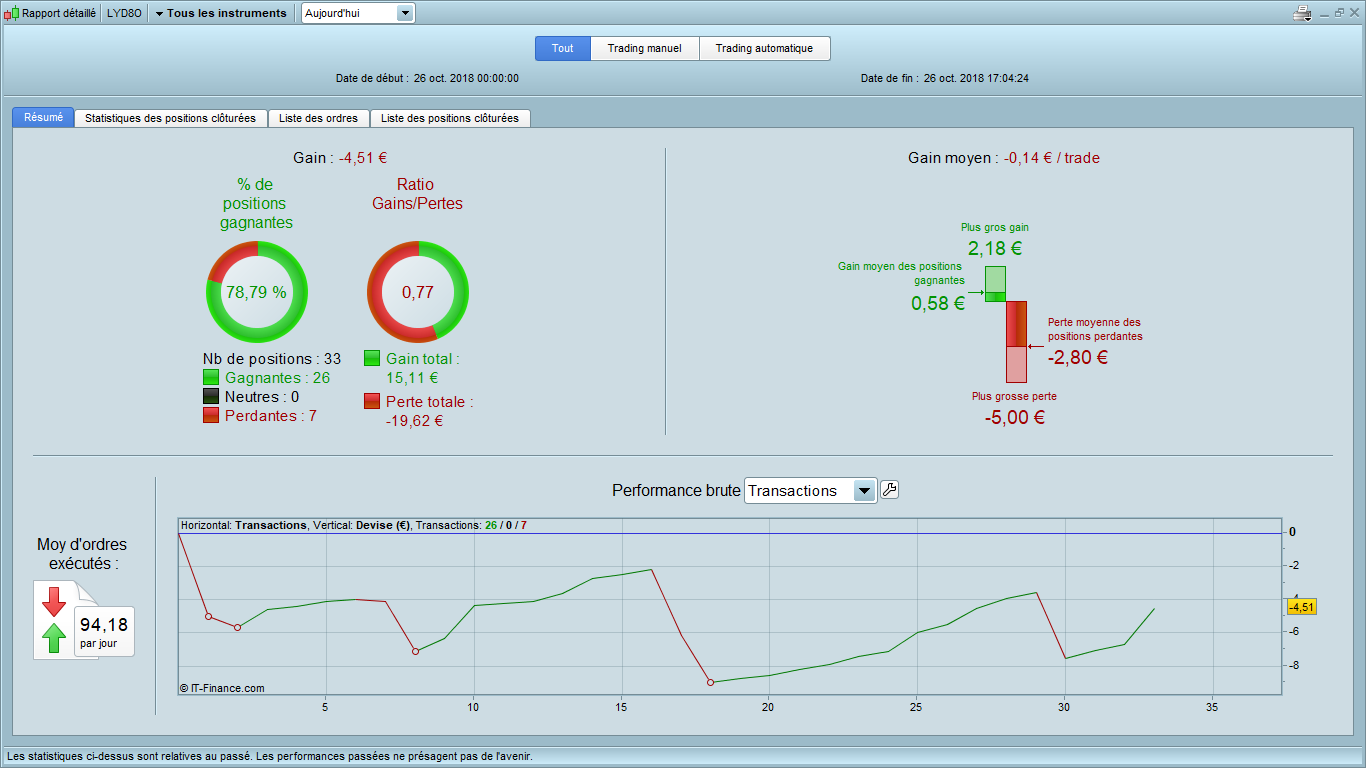Click the '78,79 %' percentage value

(256, 293)
